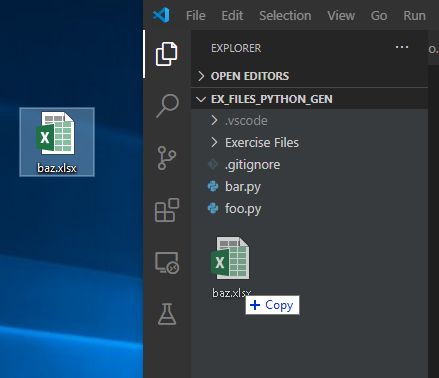
Task: Open the View menu
Action: tap(341, 16)
